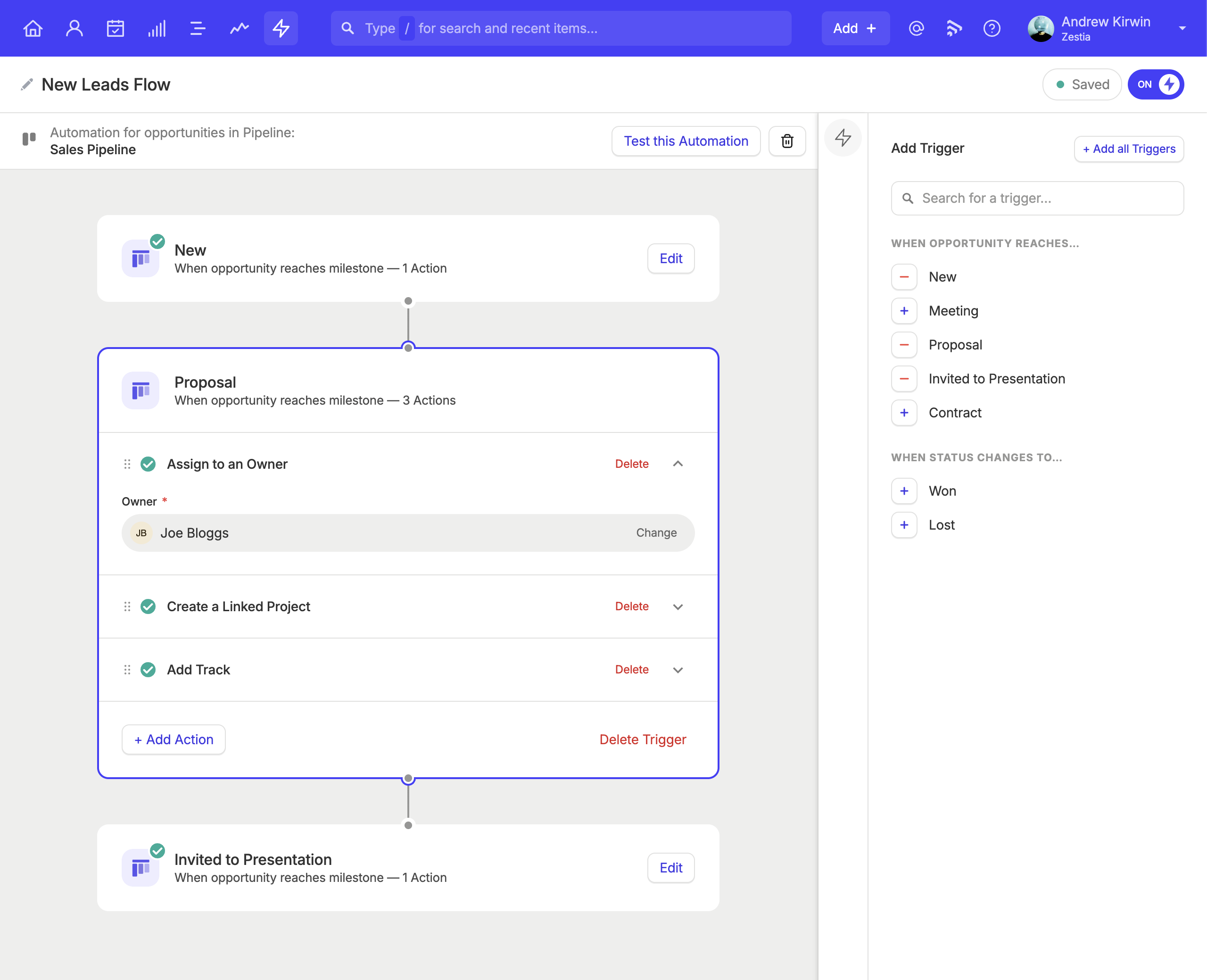Image resolution: width=1207 pixels, height=980 pixels.
Task: Click the connector node above Invited card
Action: tap(408, 825)
